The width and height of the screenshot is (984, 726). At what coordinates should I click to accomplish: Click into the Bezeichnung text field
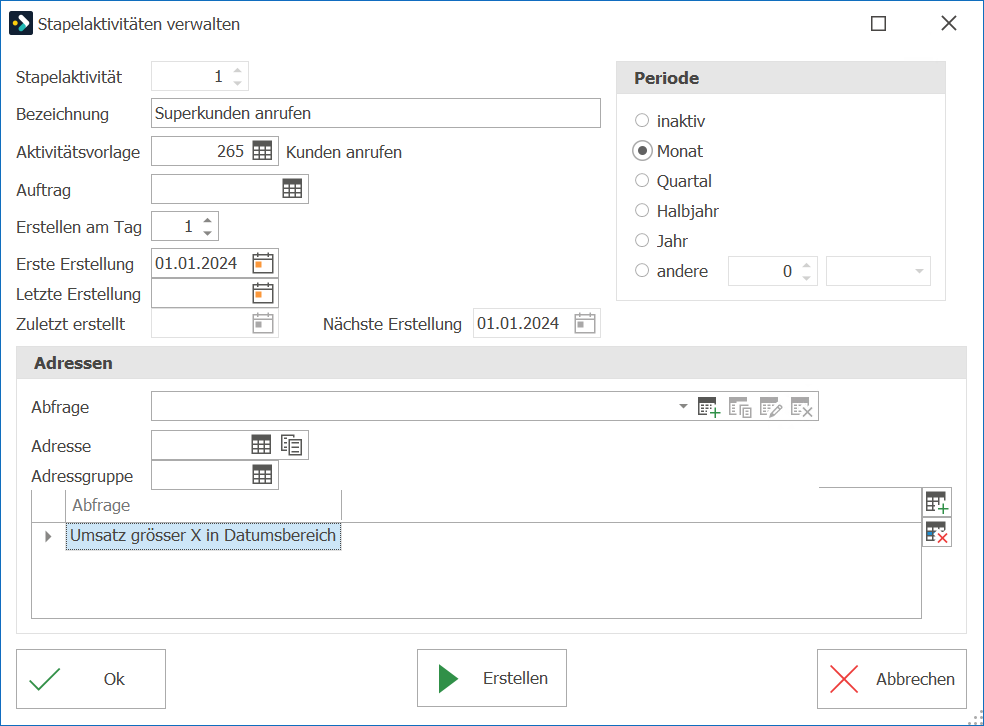[375, 113]
